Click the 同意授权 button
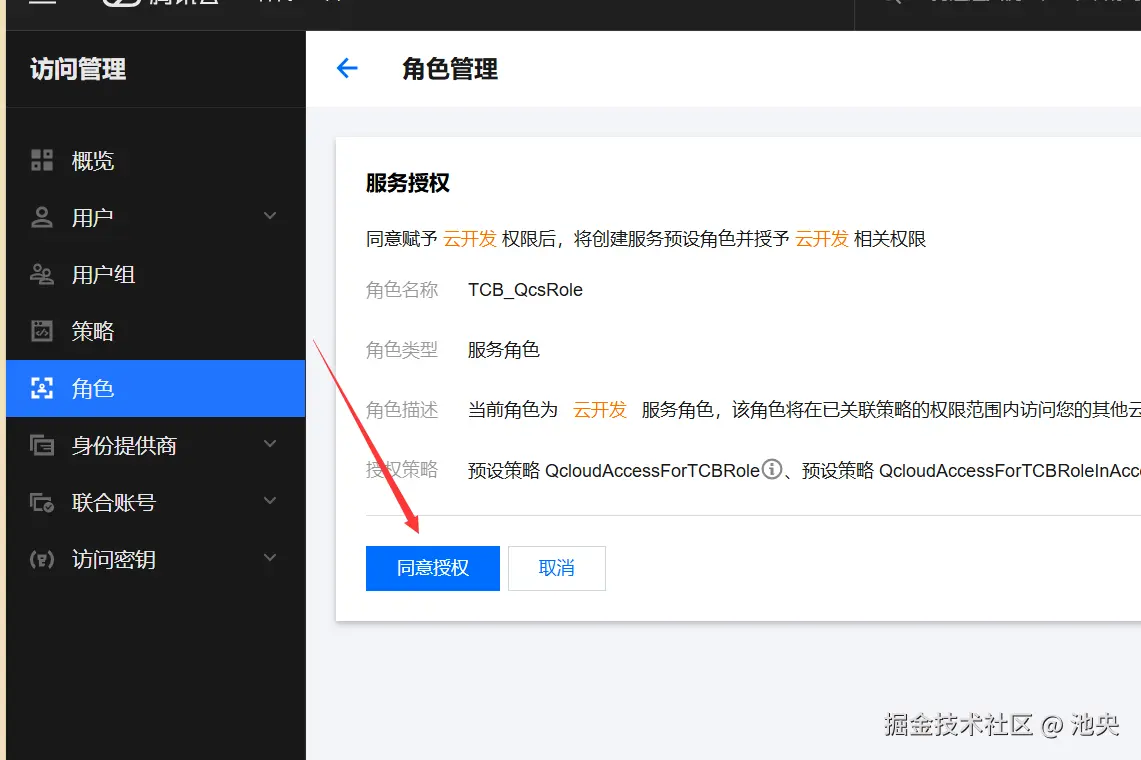 click(x=433, y=568)
